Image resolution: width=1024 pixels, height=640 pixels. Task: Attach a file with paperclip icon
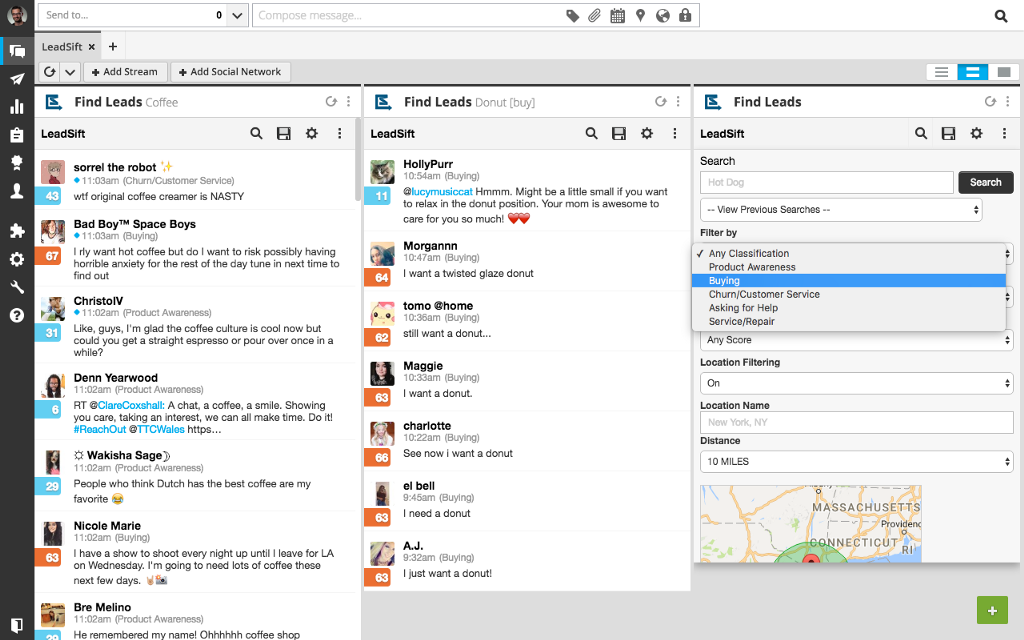pyautogui.click(x=594, y=16)
